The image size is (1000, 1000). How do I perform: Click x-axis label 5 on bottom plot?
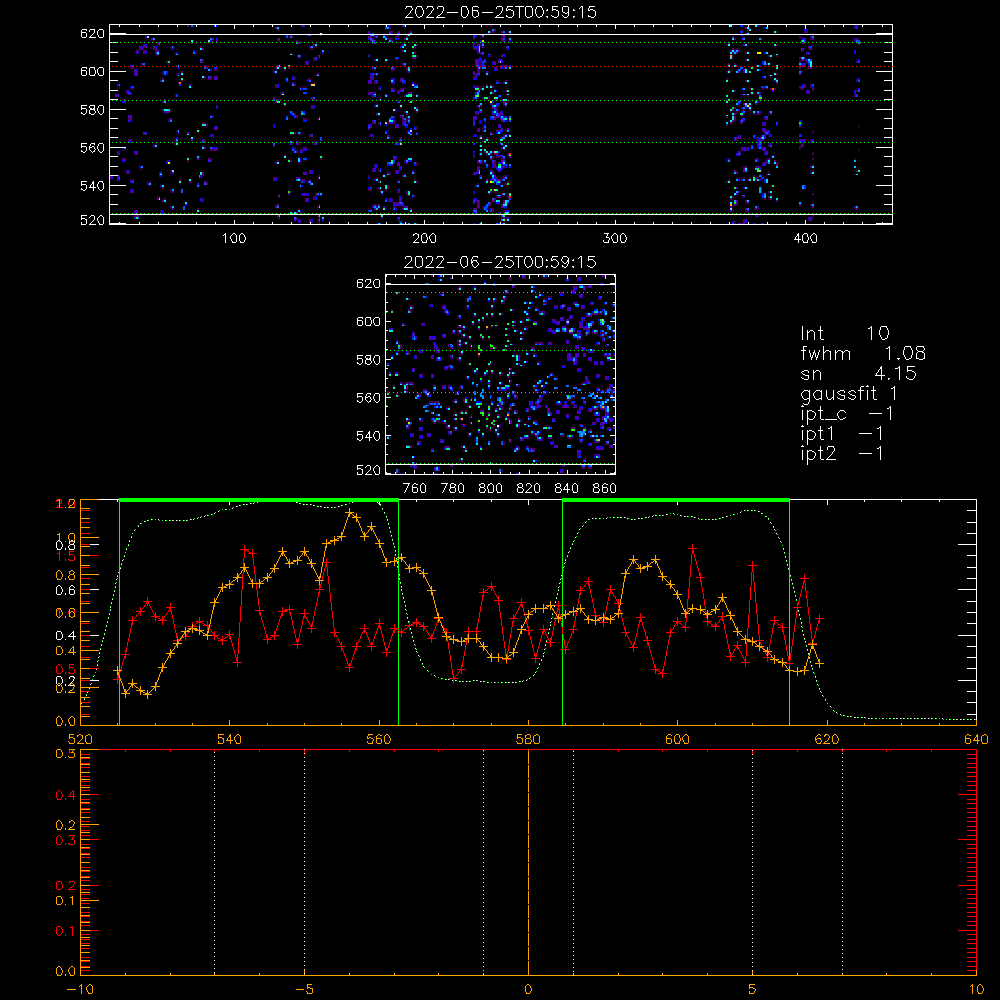(x=753, y=990)
